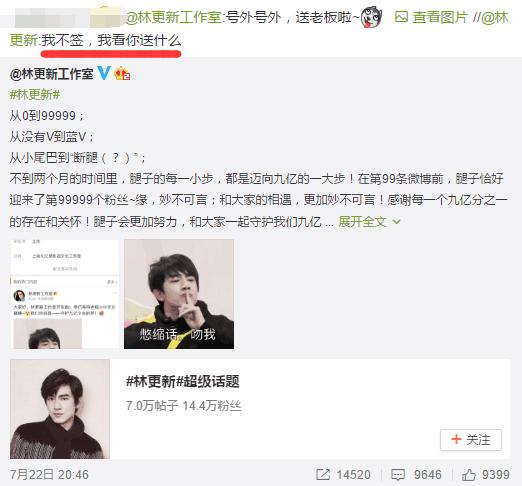The image size is (522, 486).
Task: Expand full post with 展开全文
Action: (362, 221)
